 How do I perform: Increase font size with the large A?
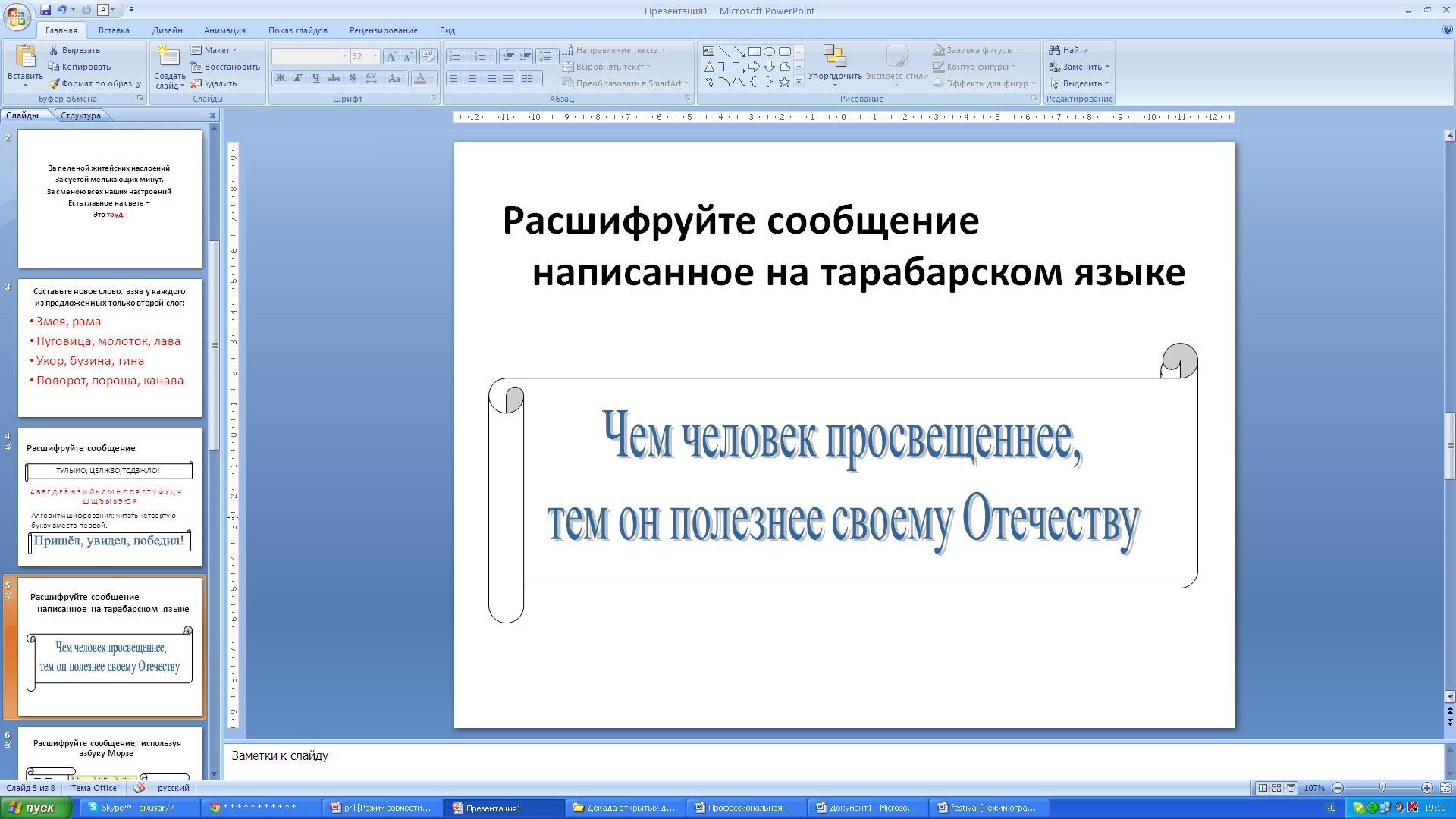tap(391, 57)
